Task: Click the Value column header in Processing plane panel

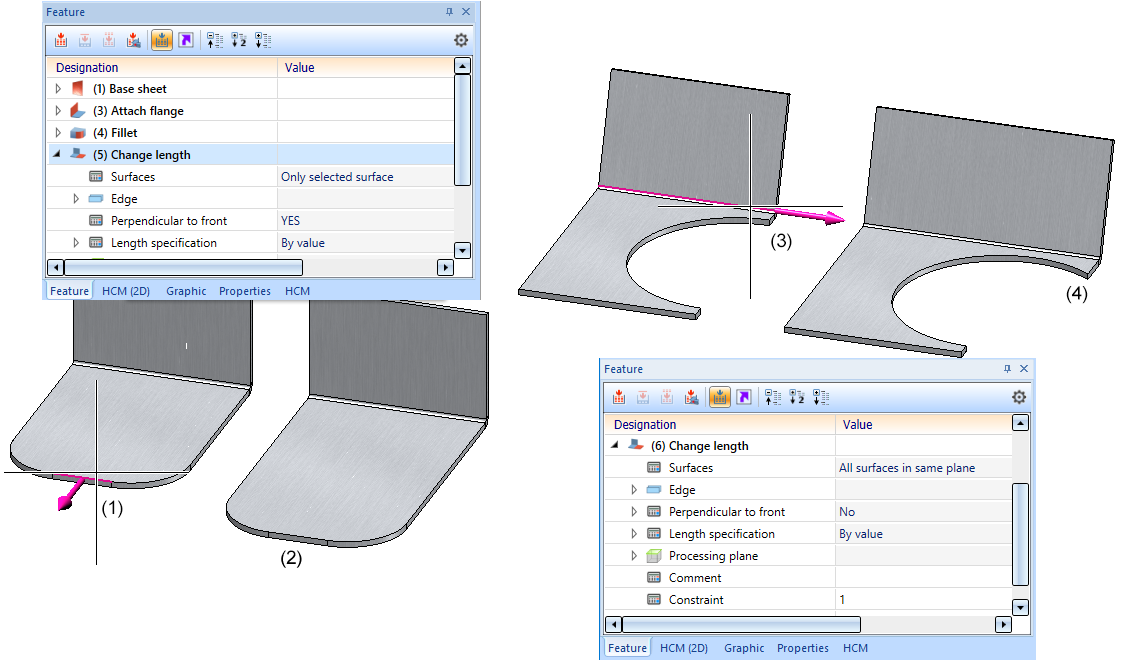Action: point(923,424)
